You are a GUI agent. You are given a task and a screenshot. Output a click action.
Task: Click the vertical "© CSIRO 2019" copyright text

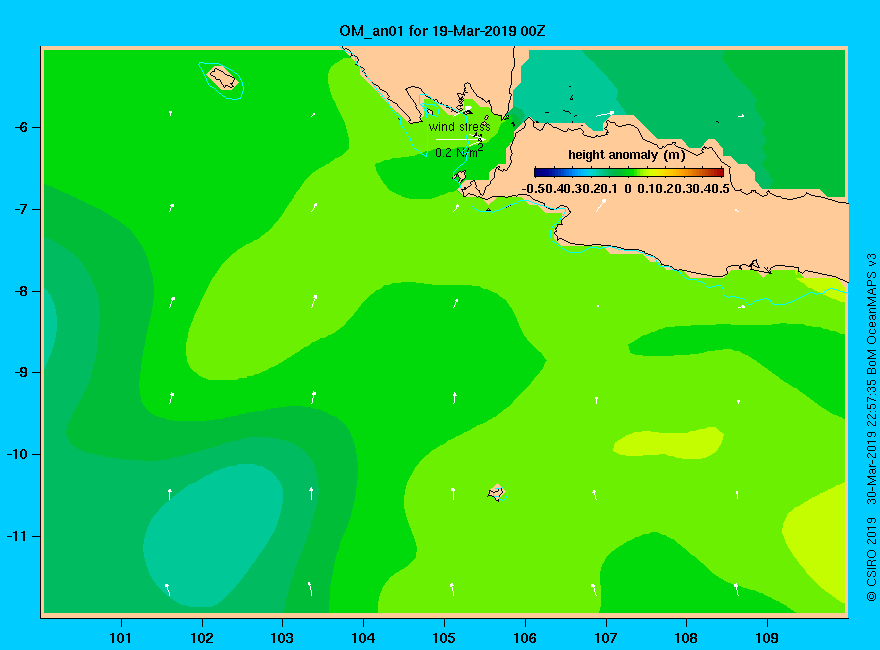tap(871, 559)
